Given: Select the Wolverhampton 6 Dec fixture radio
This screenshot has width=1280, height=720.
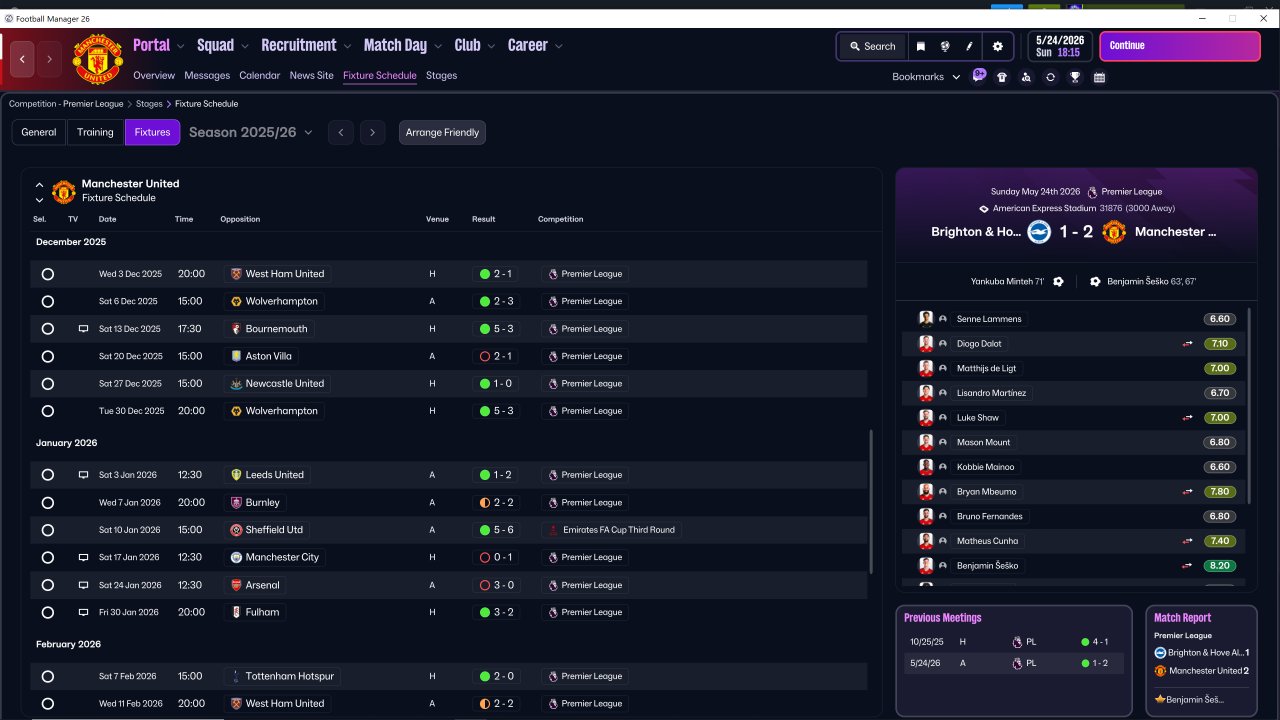Looking at the screenshot, I should click(x=47, y=302).
